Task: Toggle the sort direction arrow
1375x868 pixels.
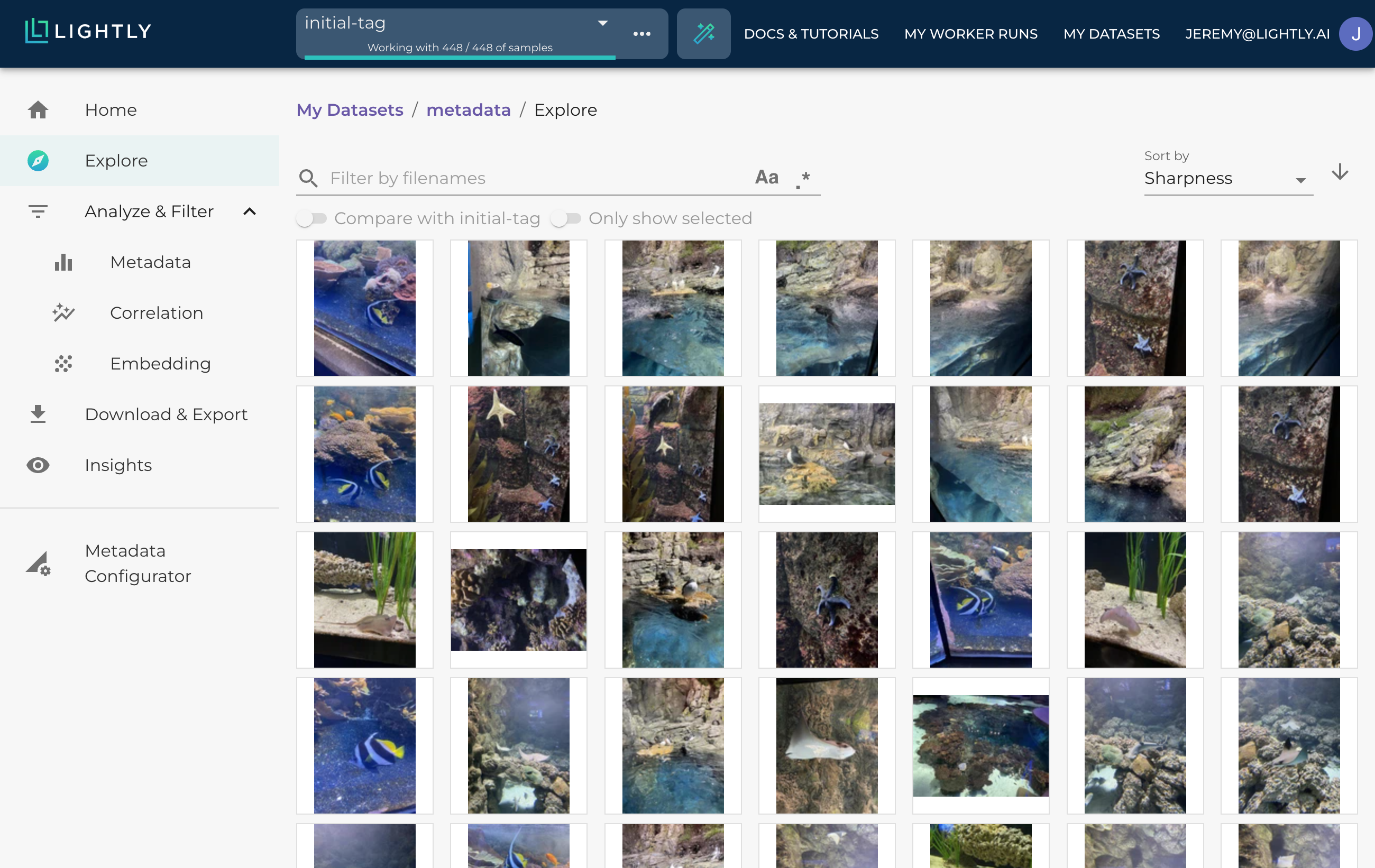Action: [x=1340, y=172]
